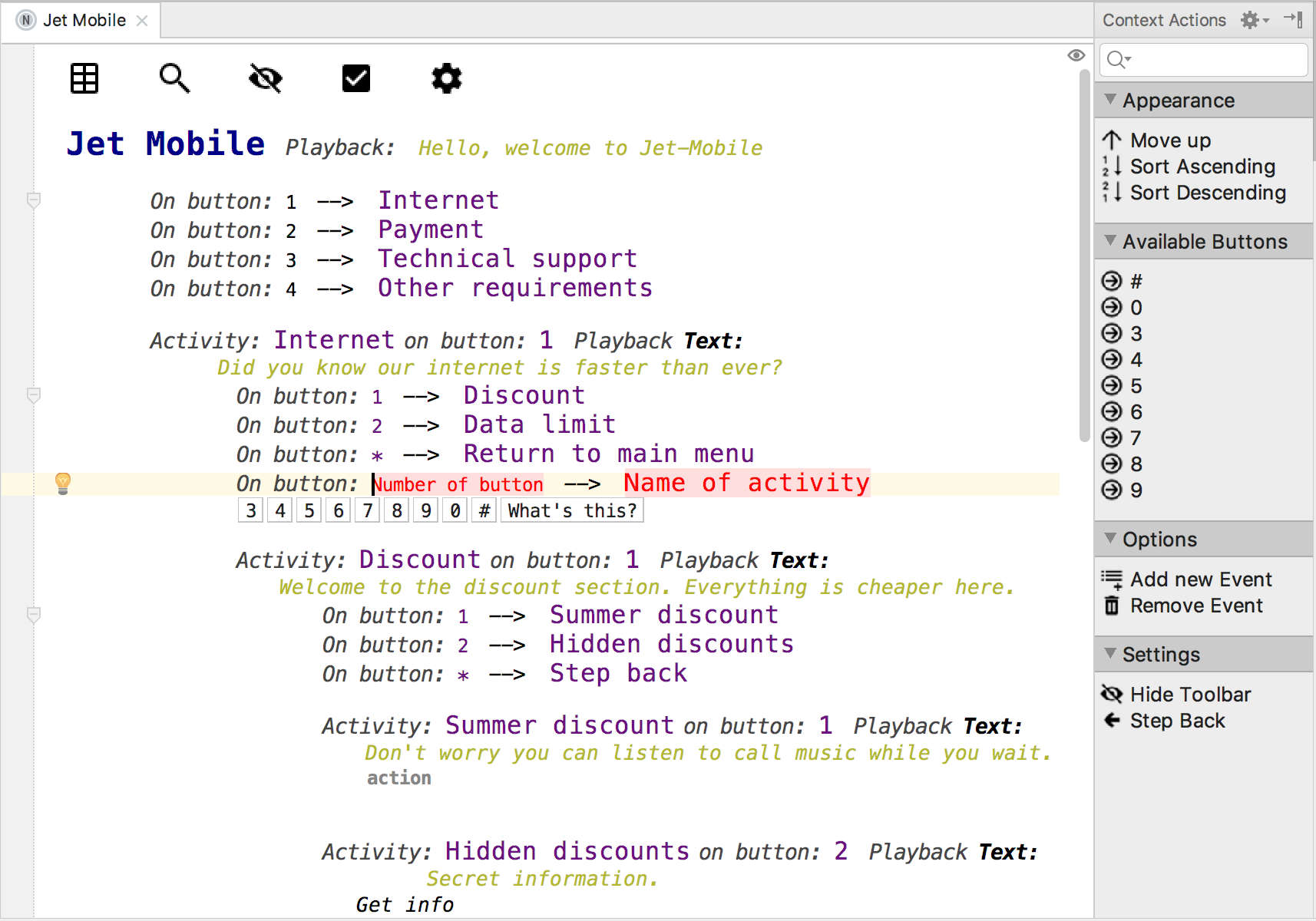Open the Context Actions gear dropdown
The width and height of the screenshot is (1316, 921).
coord(1255,20)
